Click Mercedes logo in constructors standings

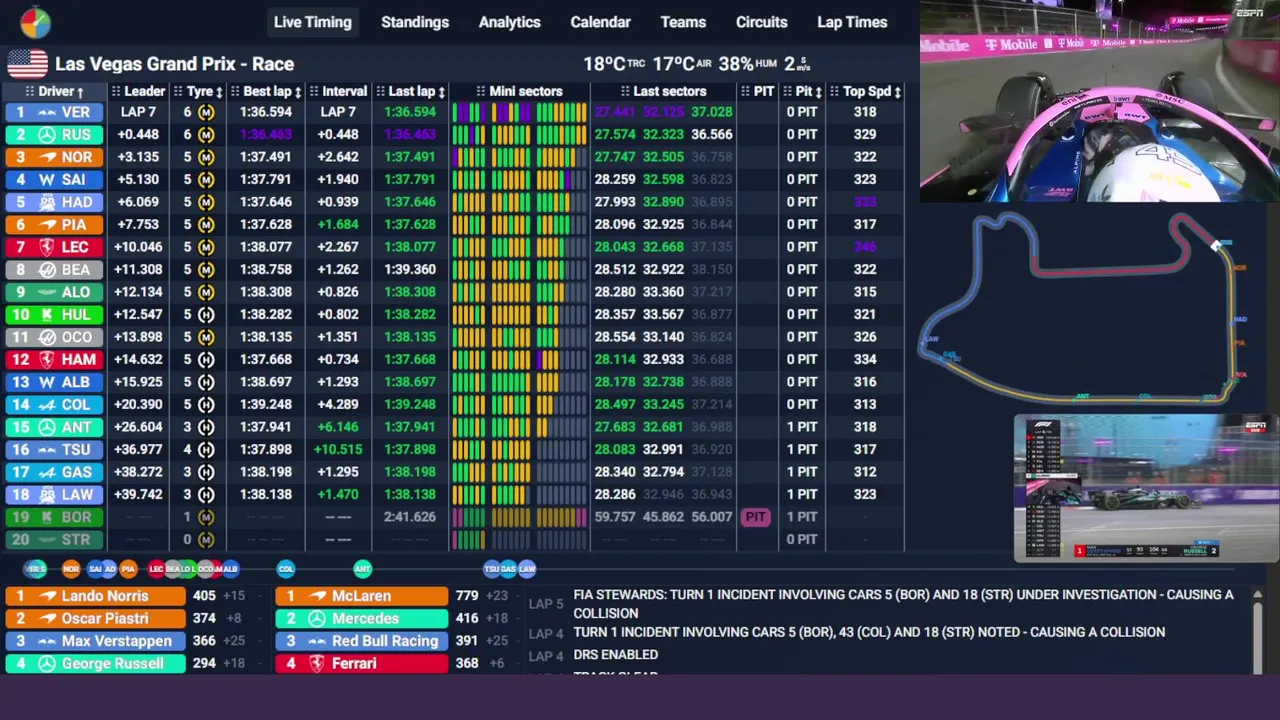pos(317,619)
